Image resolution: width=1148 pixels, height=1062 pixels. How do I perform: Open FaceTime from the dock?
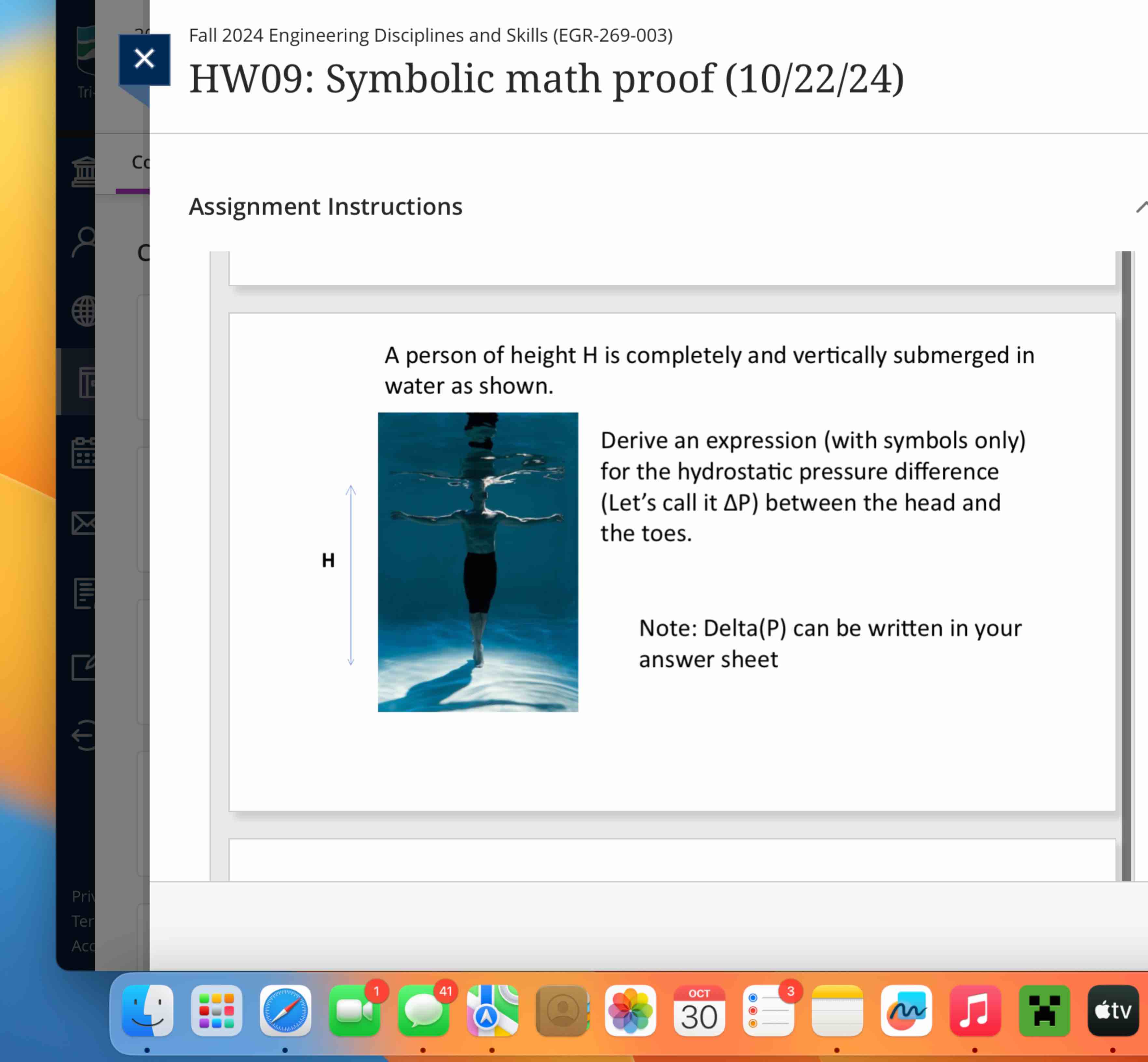pos(354,1011)
